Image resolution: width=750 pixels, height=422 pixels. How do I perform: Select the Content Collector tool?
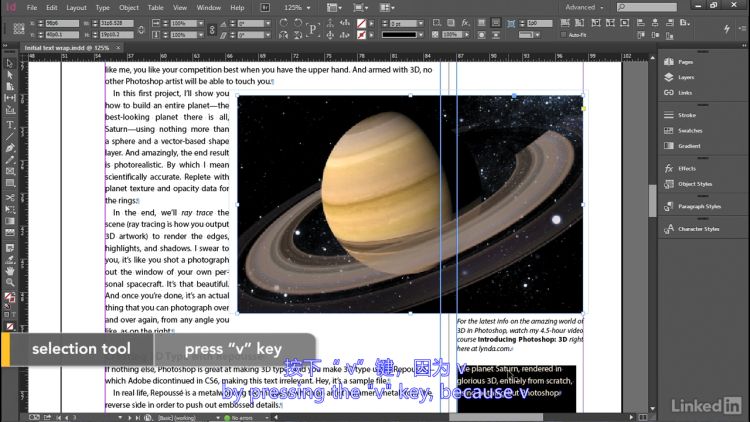[10, 110]
